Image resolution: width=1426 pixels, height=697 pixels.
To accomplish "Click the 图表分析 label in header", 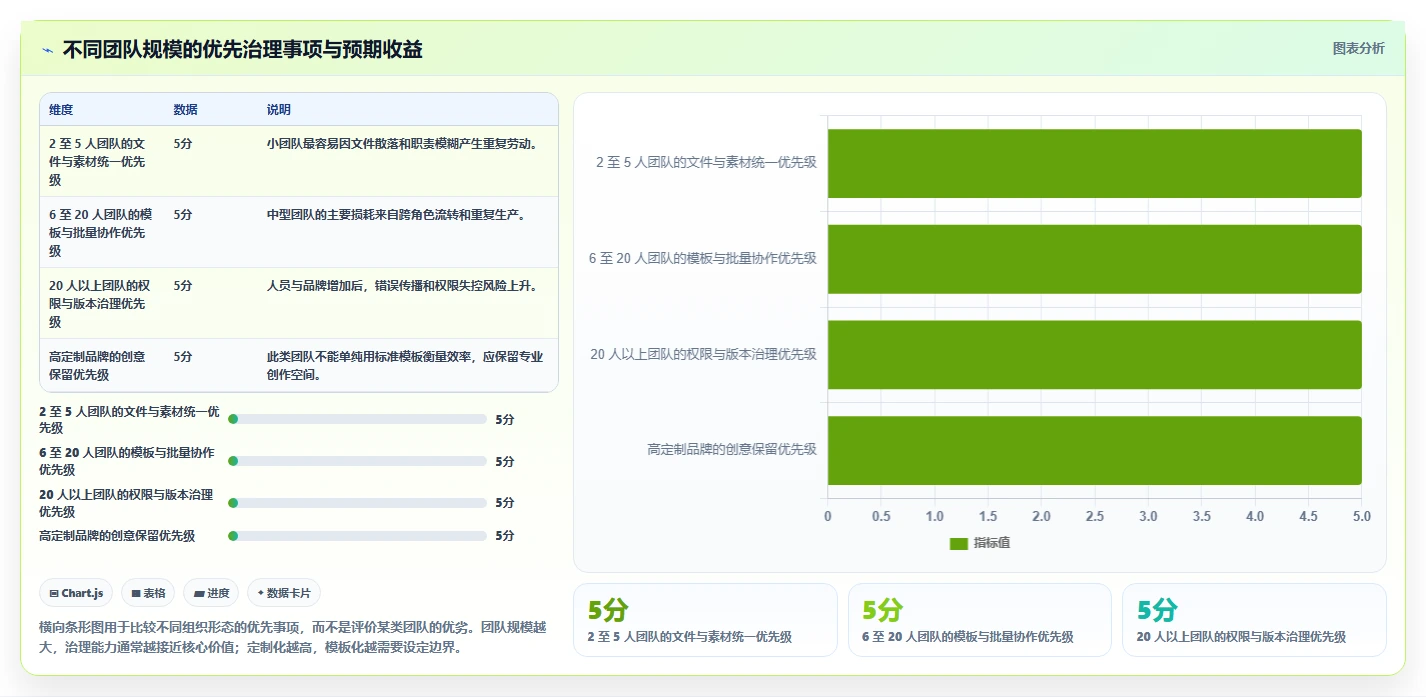I will point(1358,48).
